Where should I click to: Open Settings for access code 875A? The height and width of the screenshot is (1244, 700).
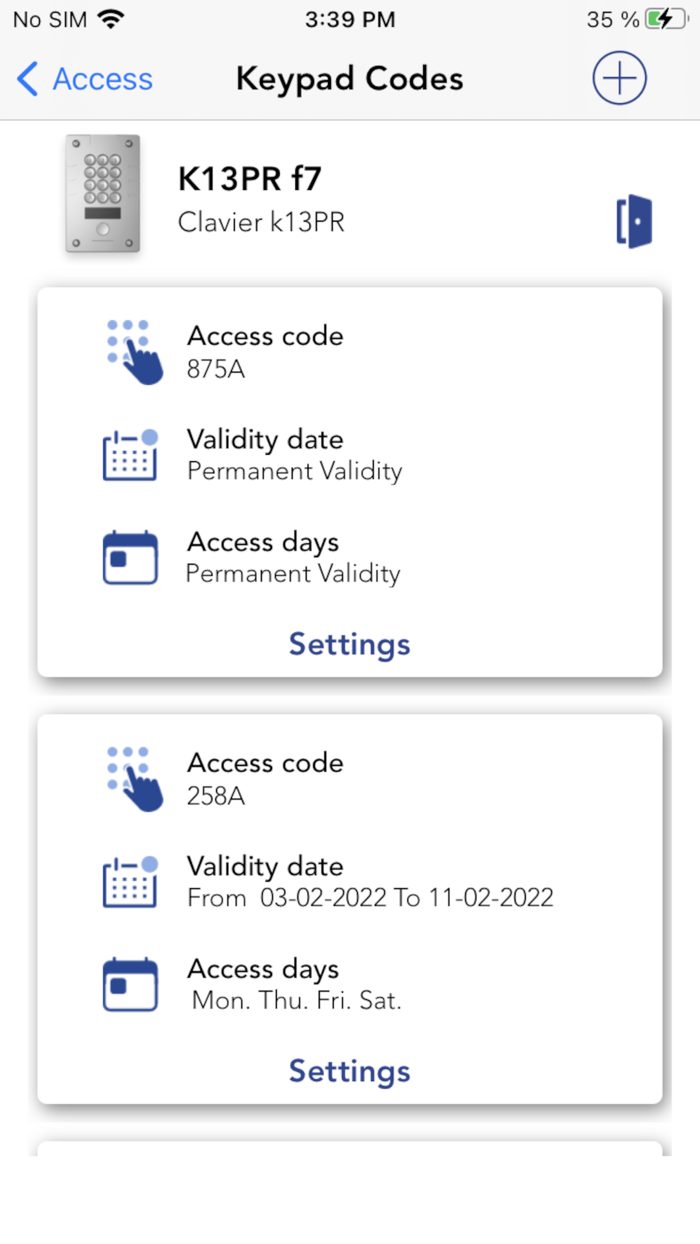click(x=349, y=644)
